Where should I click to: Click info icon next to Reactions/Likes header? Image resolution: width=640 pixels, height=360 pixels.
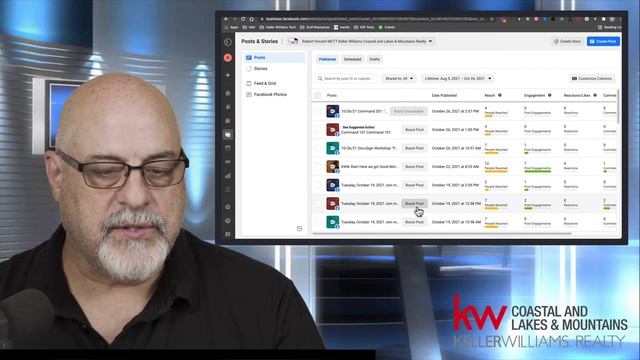pyautogui.click(x=595, y=95)
